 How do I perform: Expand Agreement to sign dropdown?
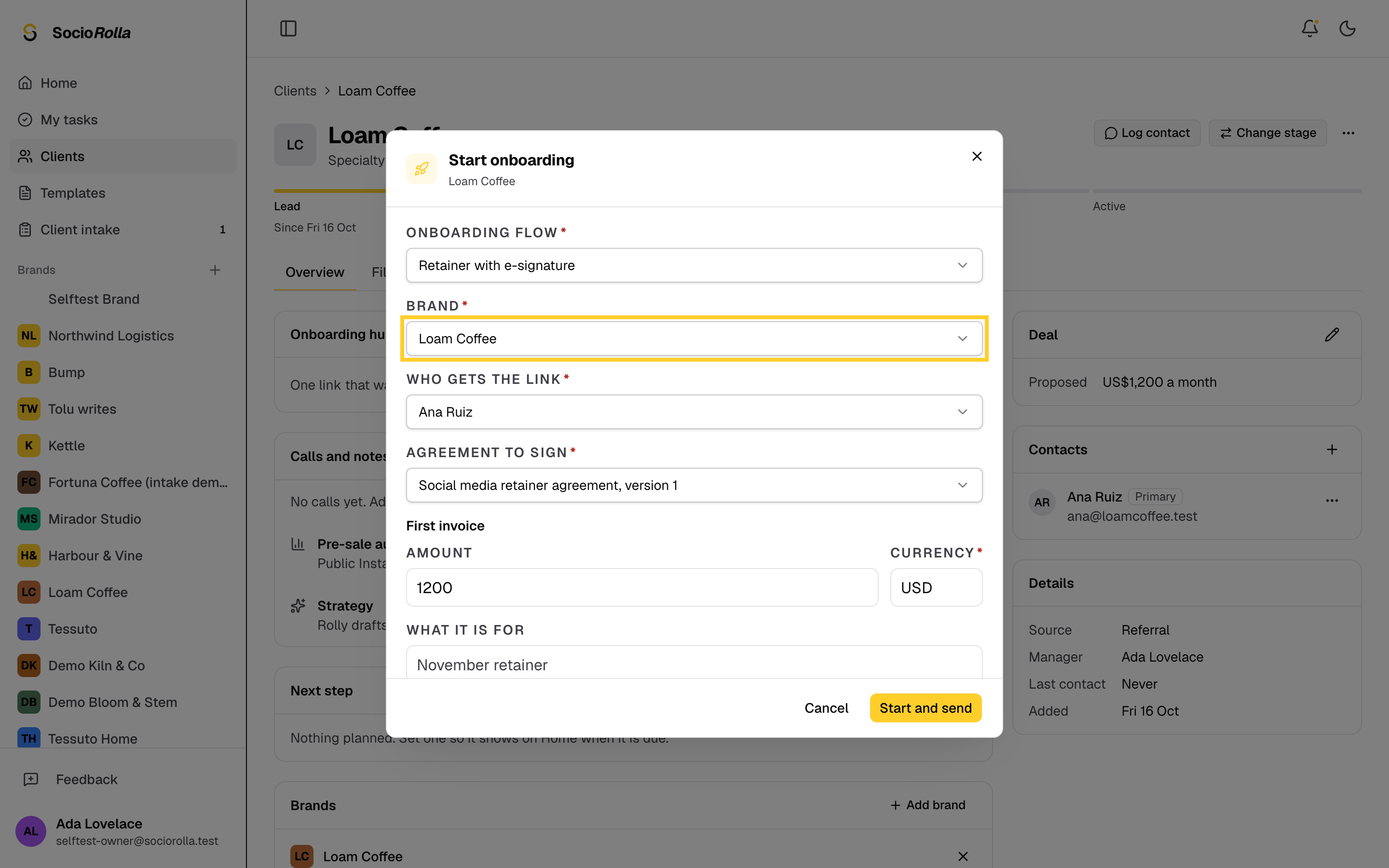pos(694,485)
